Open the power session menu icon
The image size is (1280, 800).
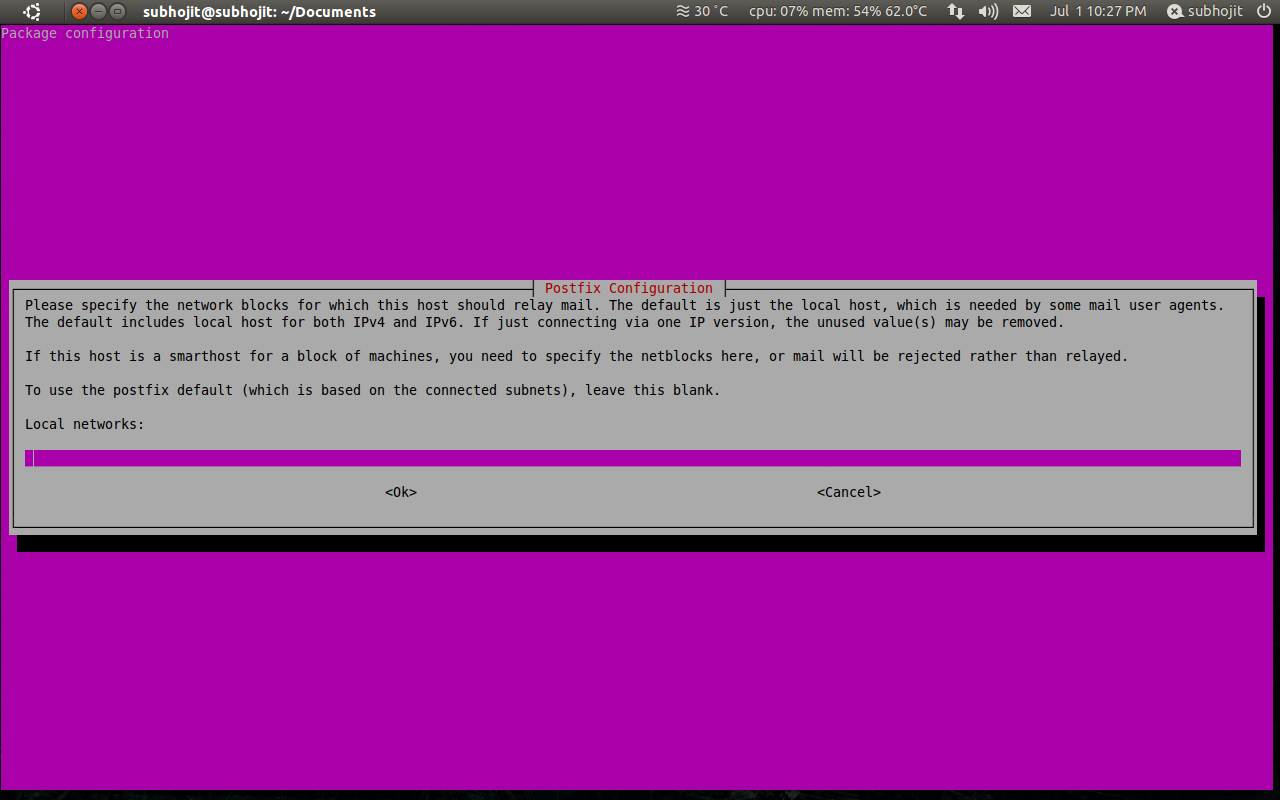click(x=1264, y=12)
